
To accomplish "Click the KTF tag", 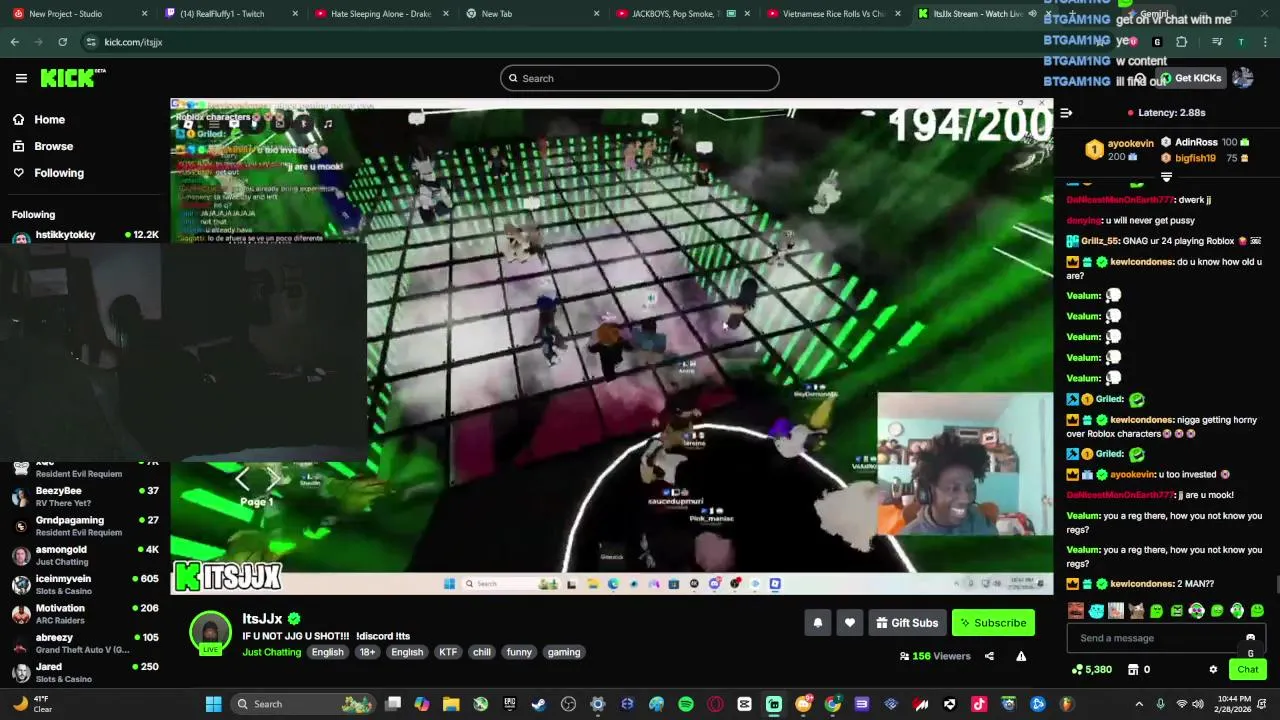I will 448,652.
